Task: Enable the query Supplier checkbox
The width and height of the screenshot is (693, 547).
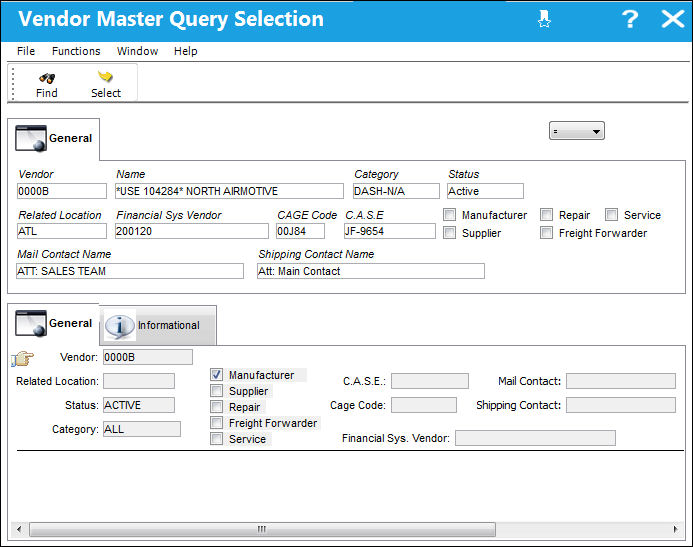Action: 217,391
